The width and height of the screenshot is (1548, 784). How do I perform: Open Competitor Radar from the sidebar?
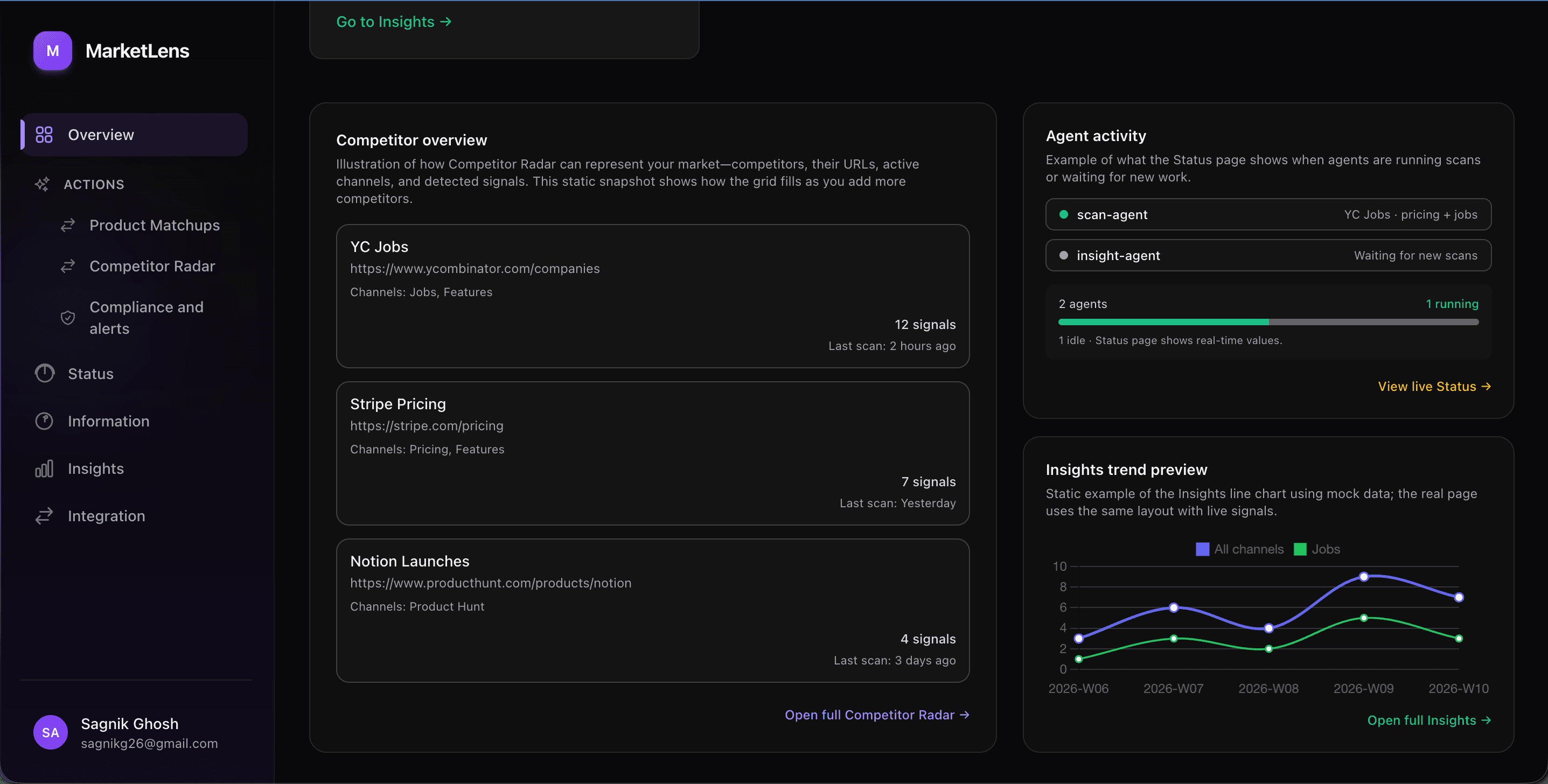152,266
